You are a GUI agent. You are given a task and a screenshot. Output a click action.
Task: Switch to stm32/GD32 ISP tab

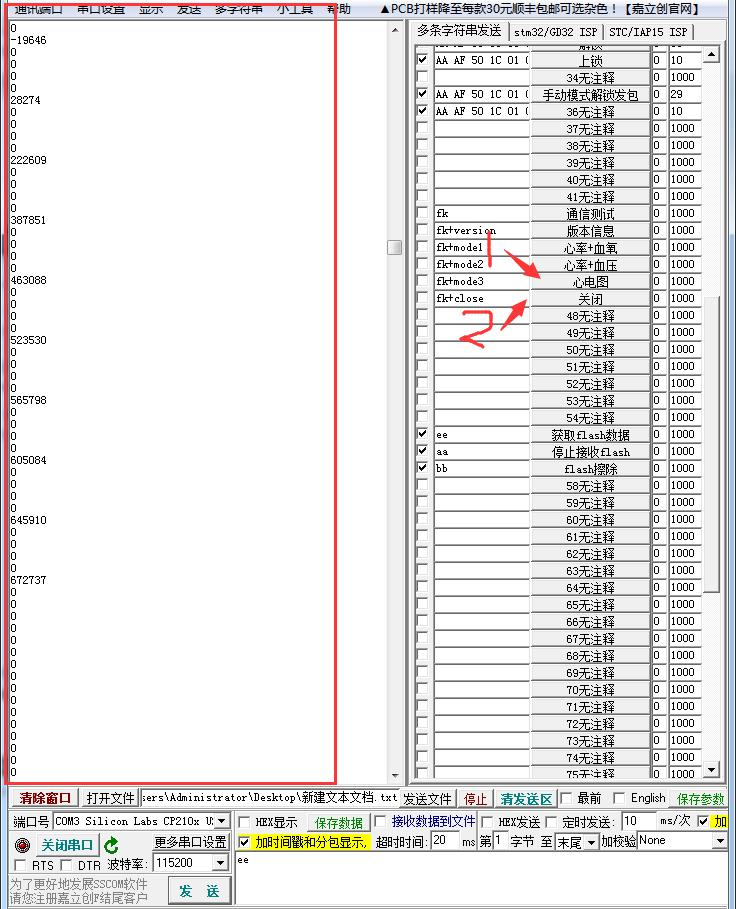(x=555, y=32)
